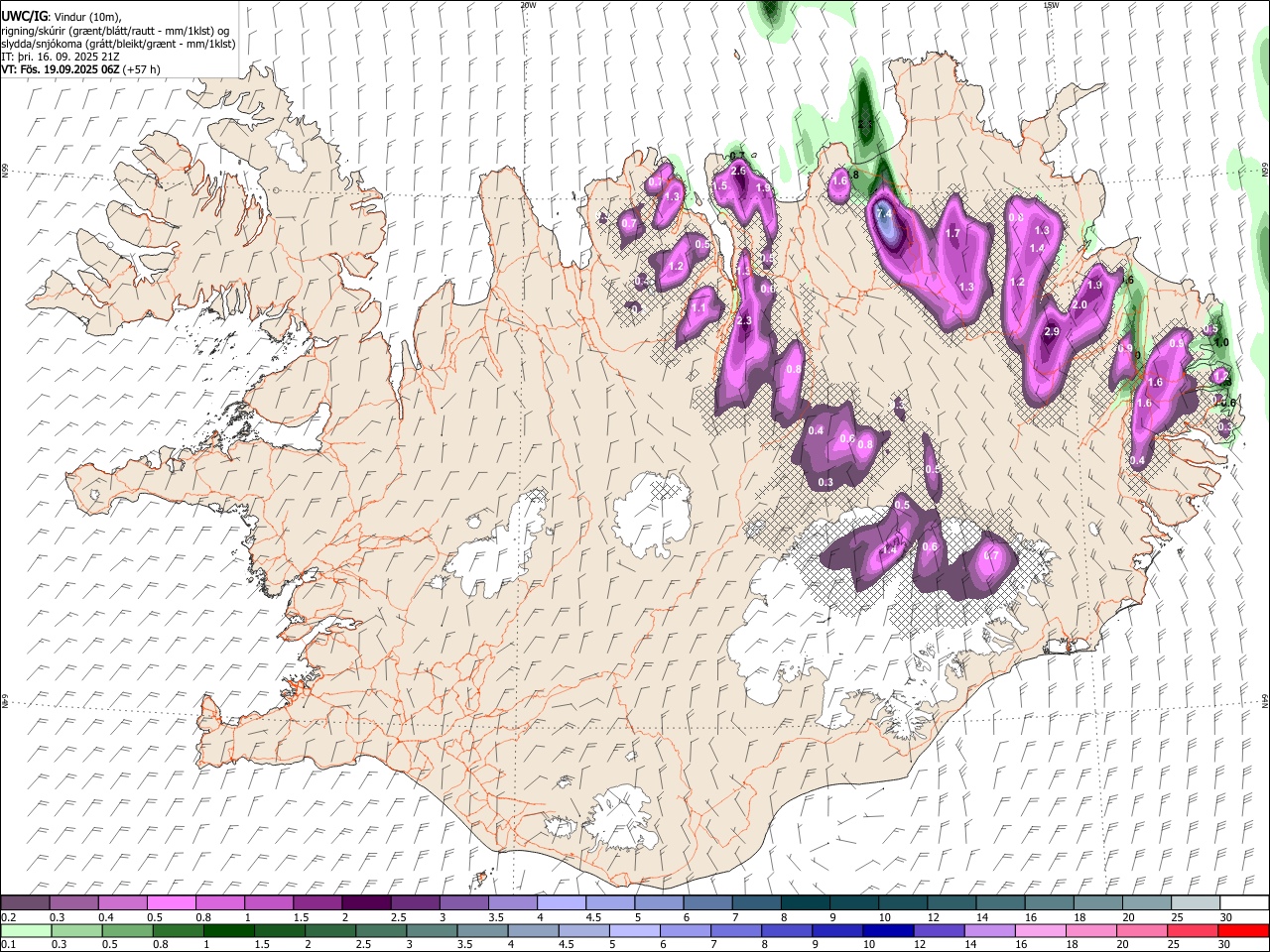Select the top legend swatch starting at 0.5

[x=172, y=903]
